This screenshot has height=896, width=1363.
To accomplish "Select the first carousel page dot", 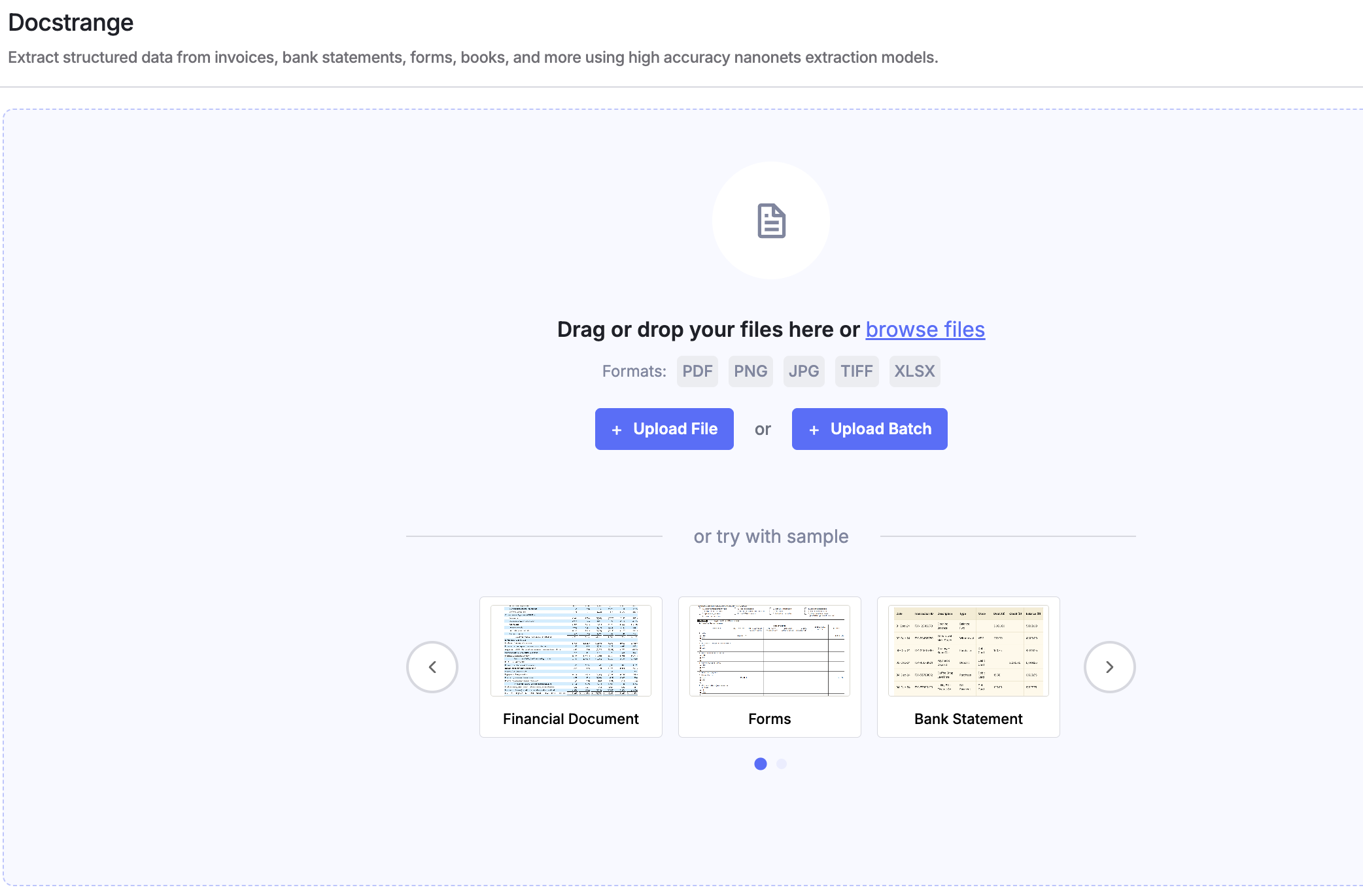I will click(760, 764).
